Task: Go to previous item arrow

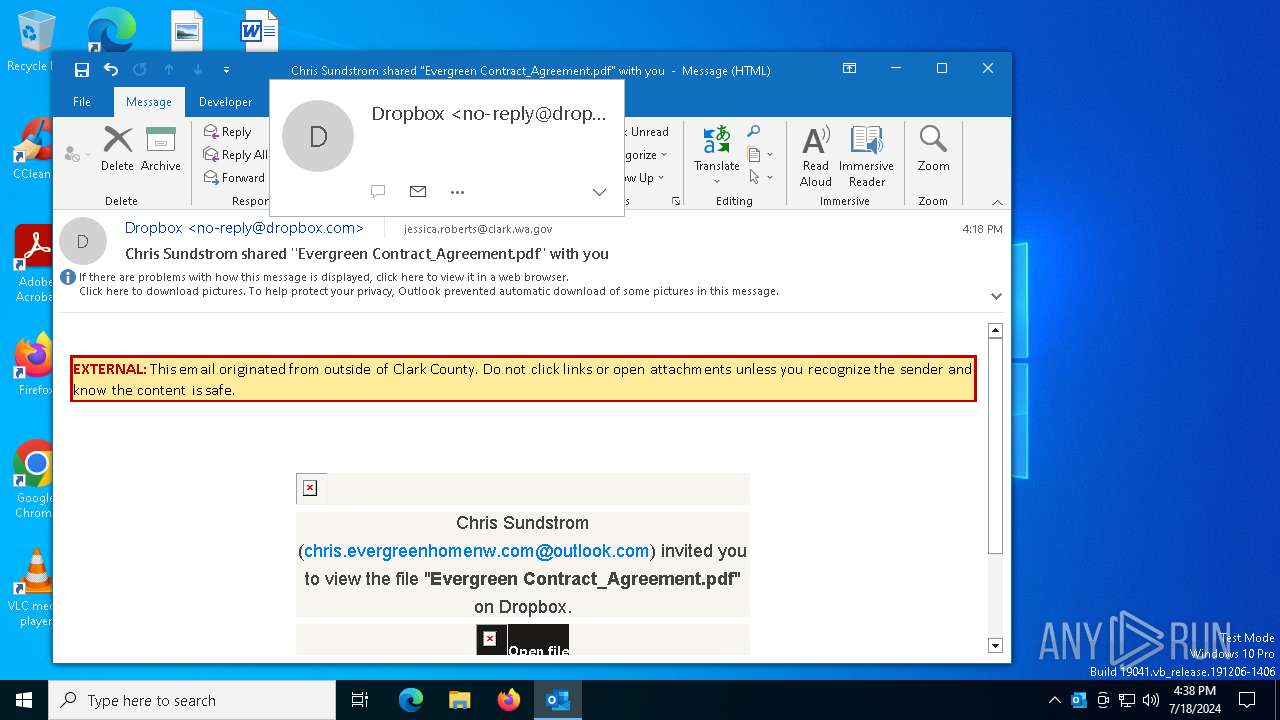Action: pos(169,70)
